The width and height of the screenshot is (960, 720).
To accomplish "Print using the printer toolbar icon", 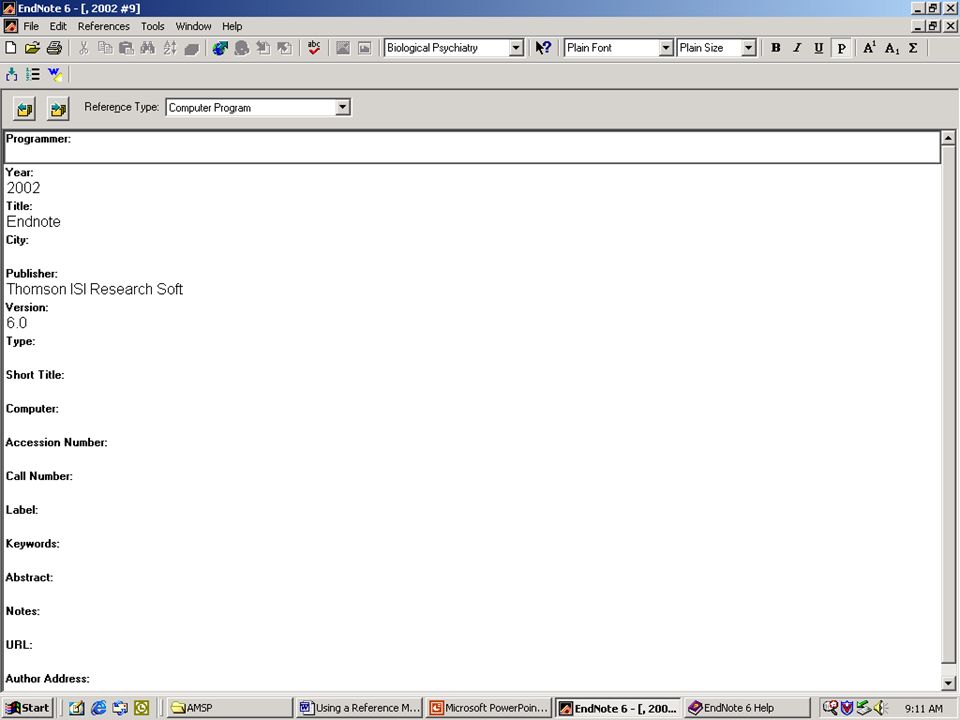I will (x=54, y=48).
